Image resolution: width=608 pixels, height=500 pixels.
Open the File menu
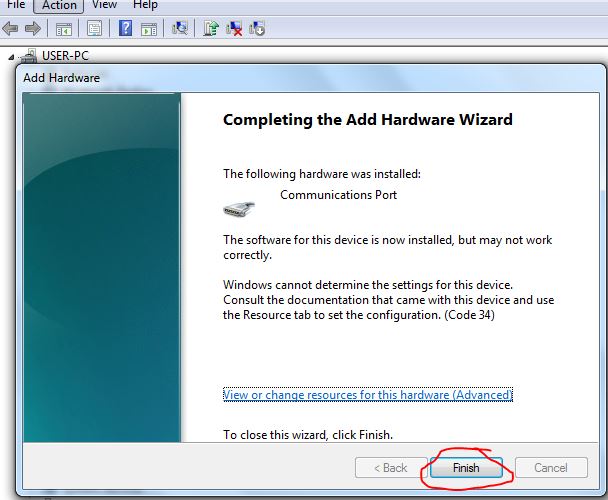(16, 5)
